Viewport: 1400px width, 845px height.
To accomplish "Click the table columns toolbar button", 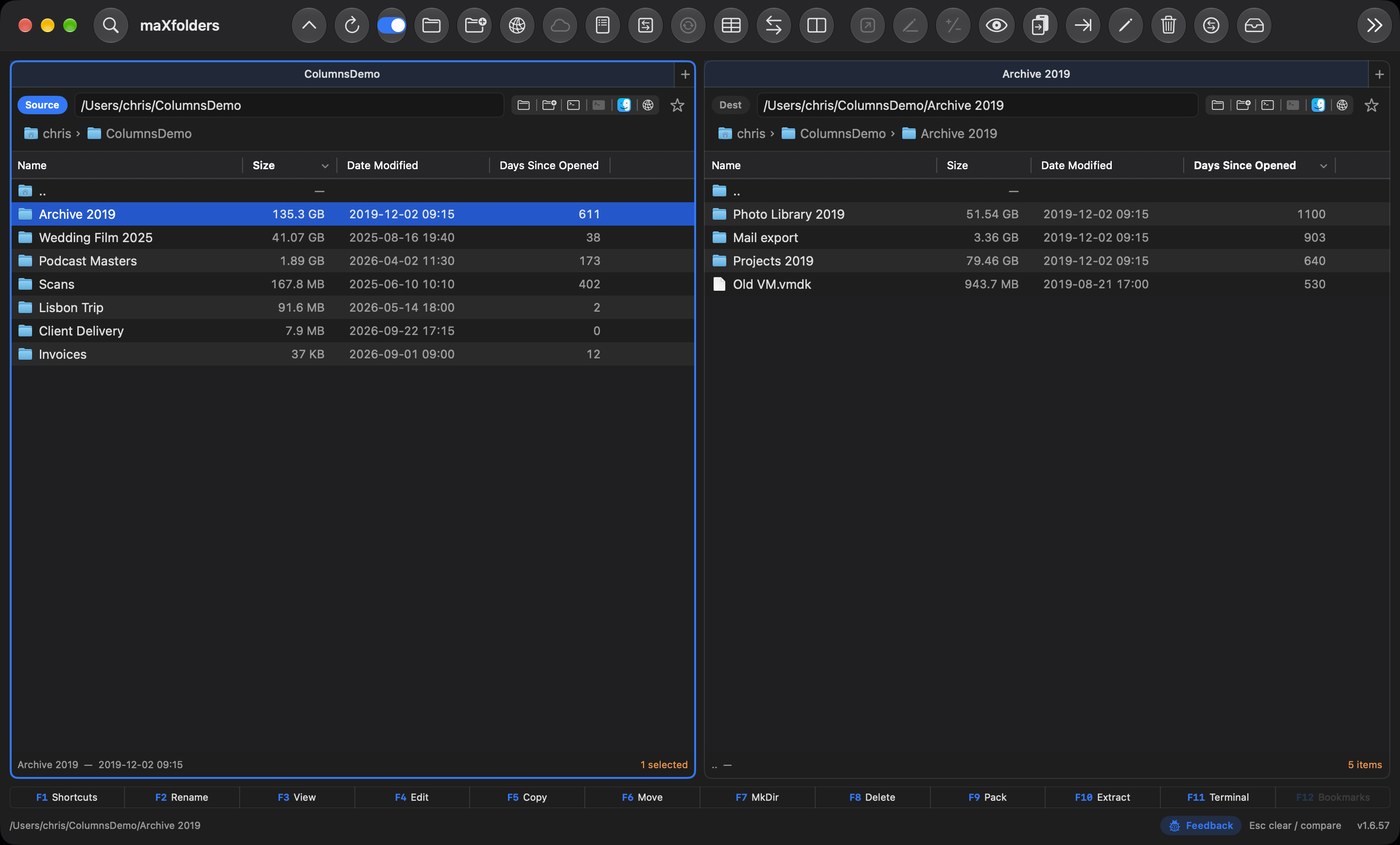I will [x=731, y=25].
